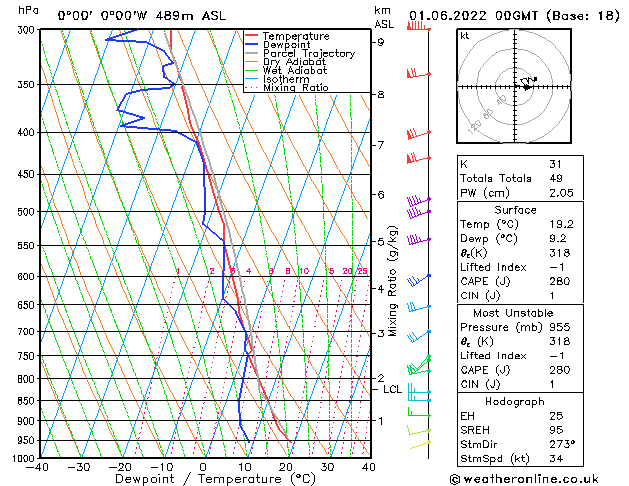Click the red wind barb at 300 hPa
The width and height of the screenshot is (629, 486).
pos(418,27)
